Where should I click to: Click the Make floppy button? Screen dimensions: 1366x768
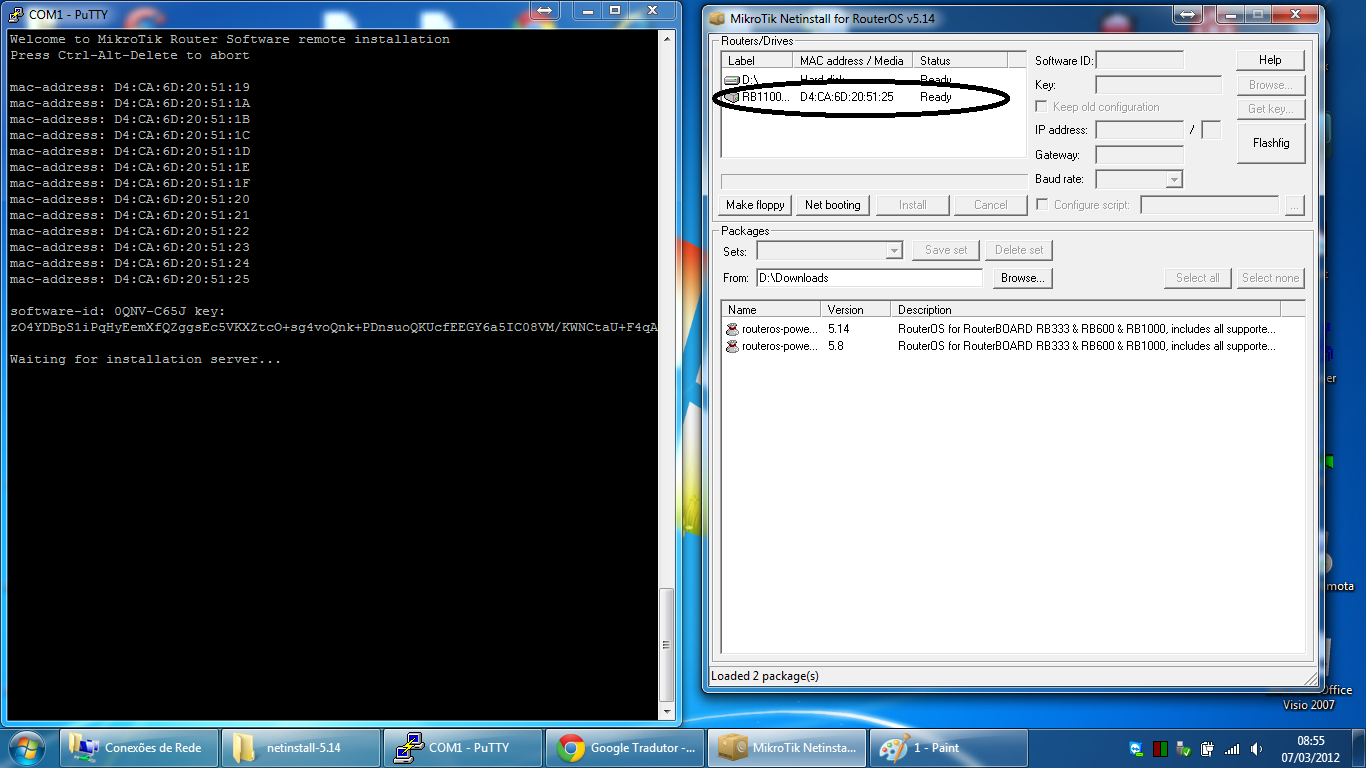[x=756, y=205]
